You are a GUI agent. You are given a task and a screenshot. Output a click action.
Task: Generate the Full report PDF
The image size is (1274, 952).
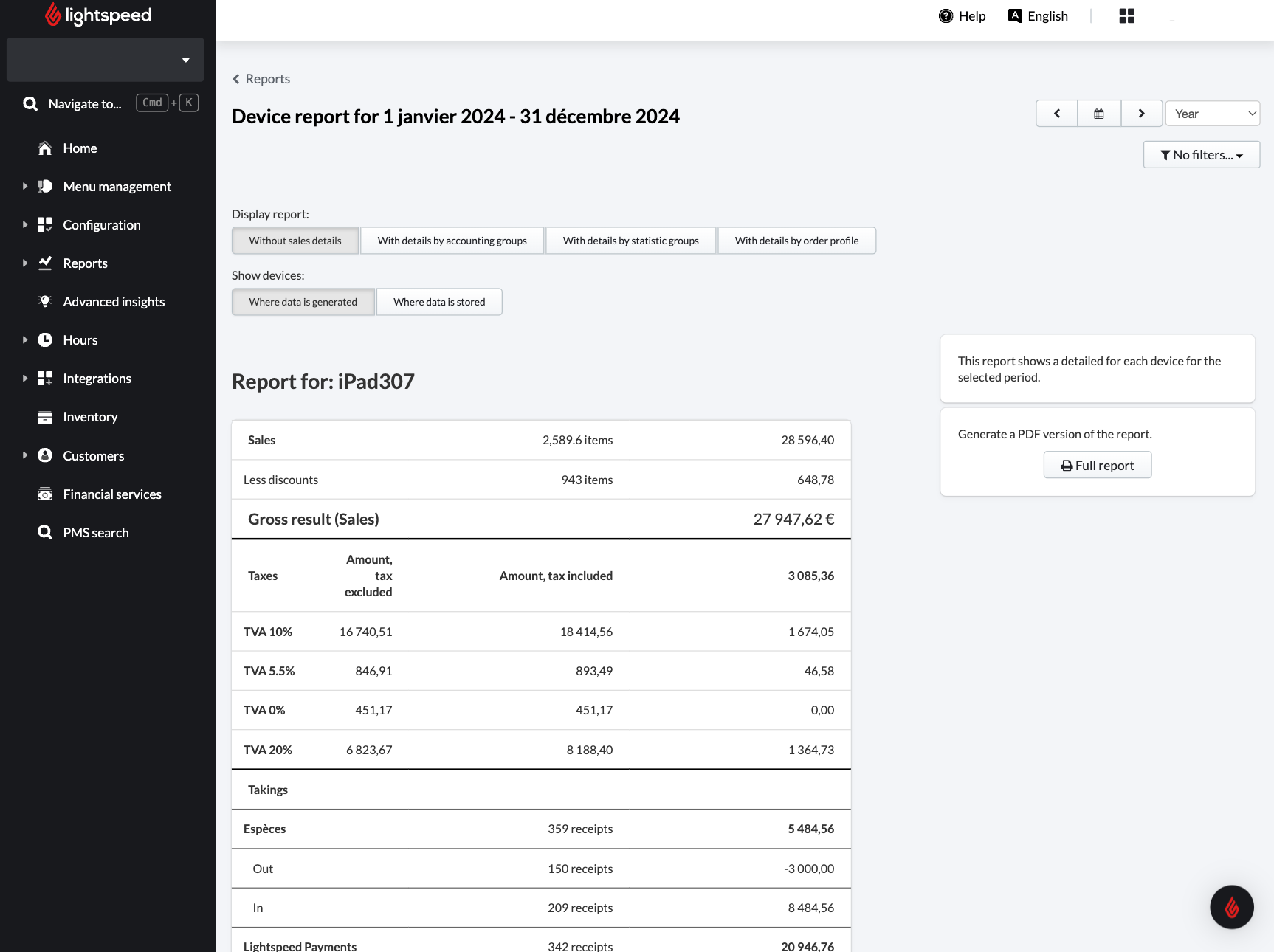(1097, 465)
